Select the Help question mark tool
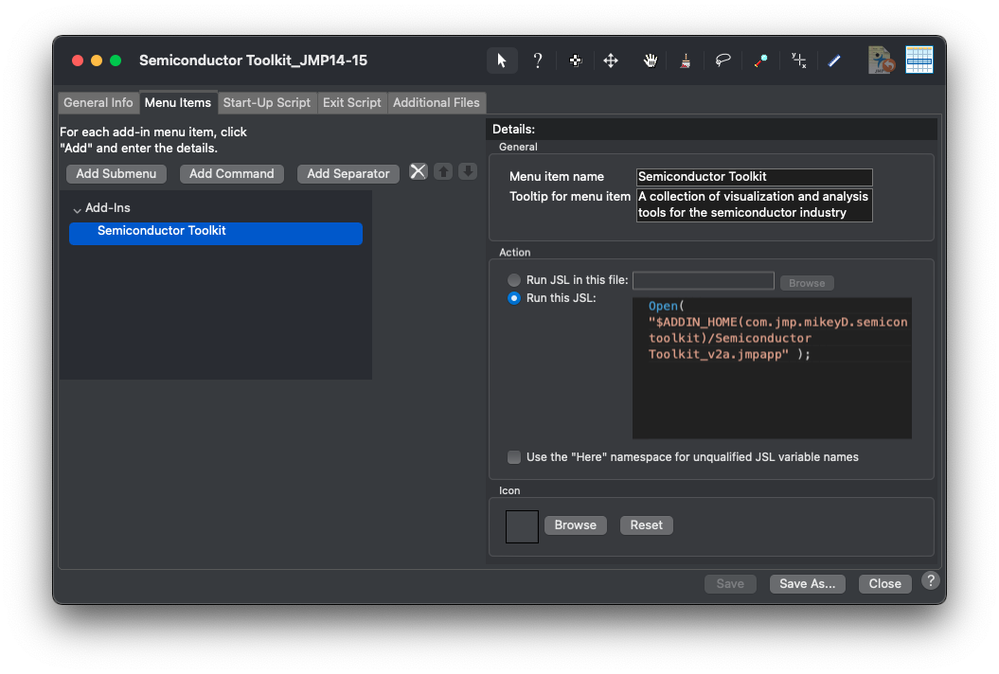Screen dimensions: 999x674 click(538, 61)
